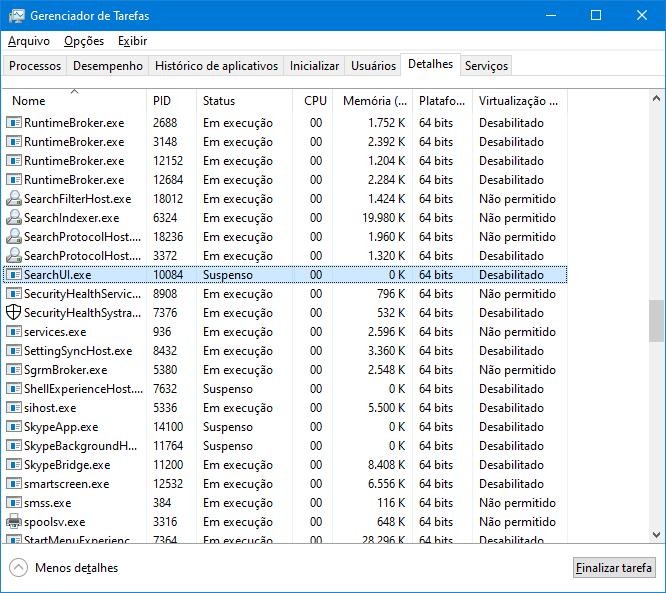Click the SecurityHealthSystray shield icon
Screen dimensions: 666x593
click(x=14, y=313)
